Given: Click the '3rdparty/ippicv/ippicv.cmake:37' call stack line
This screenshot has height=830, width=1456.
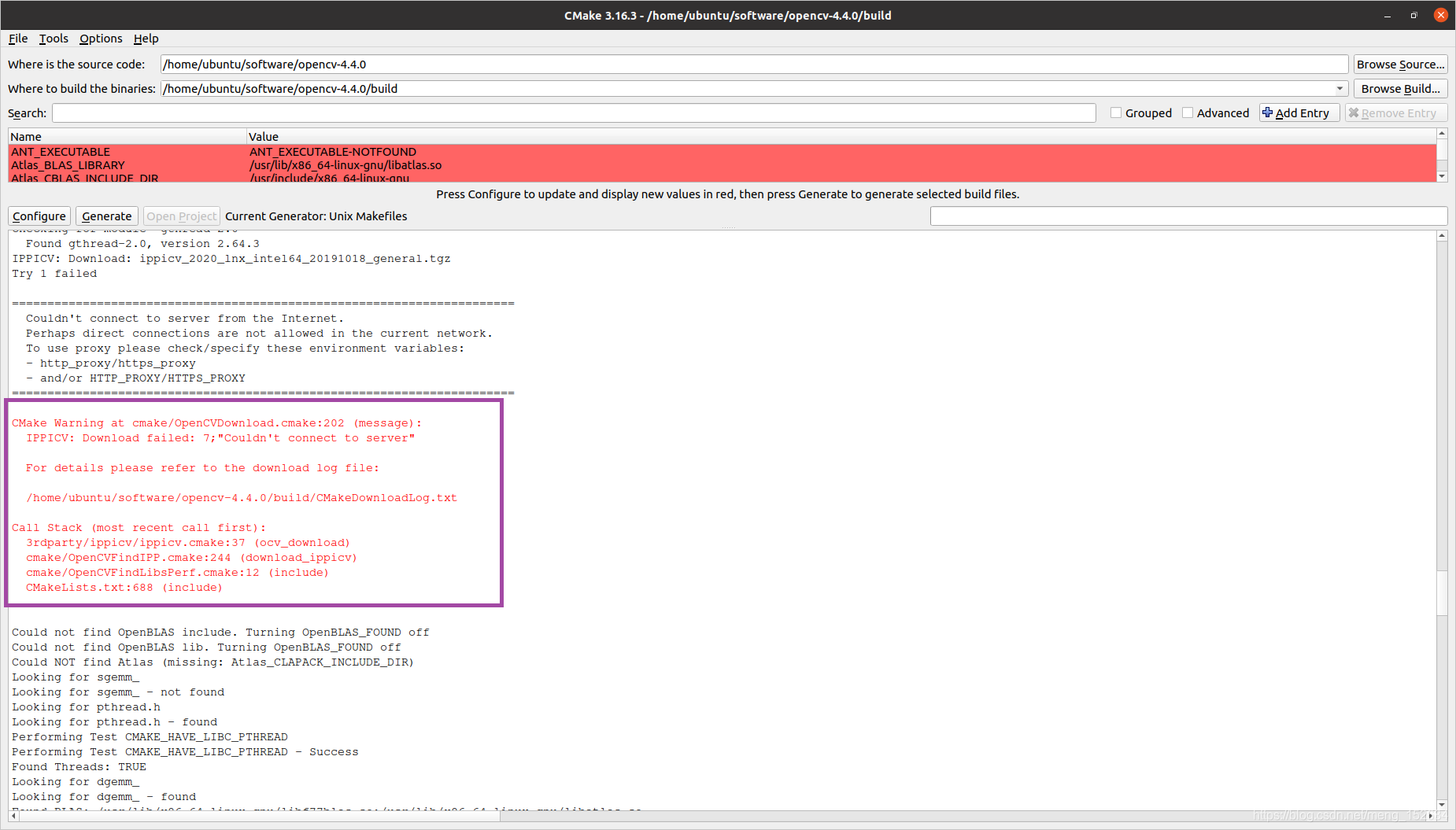Looking at the screenshot, I should tap(188, 543).
